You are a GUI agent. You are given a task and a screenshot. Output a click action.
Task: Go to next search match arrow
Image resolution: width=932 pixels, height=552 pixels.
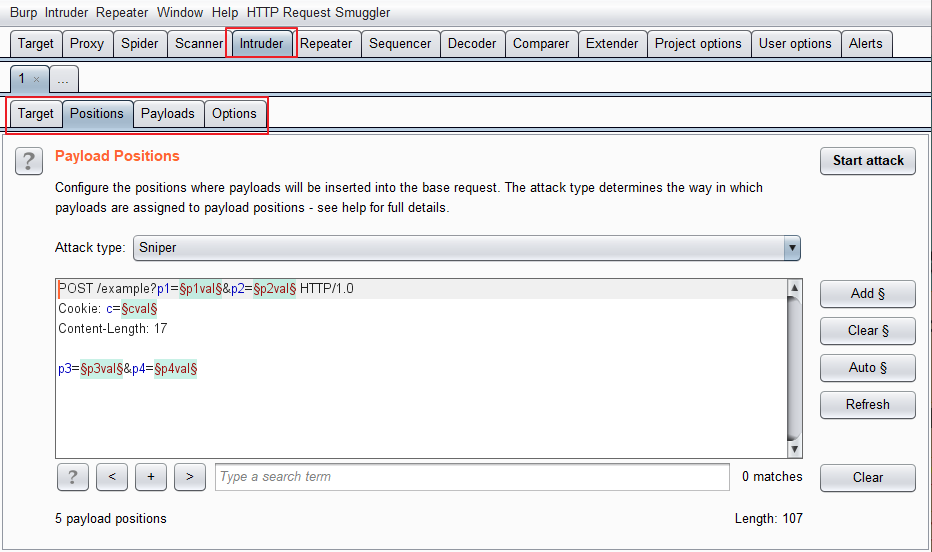point(190,477)
